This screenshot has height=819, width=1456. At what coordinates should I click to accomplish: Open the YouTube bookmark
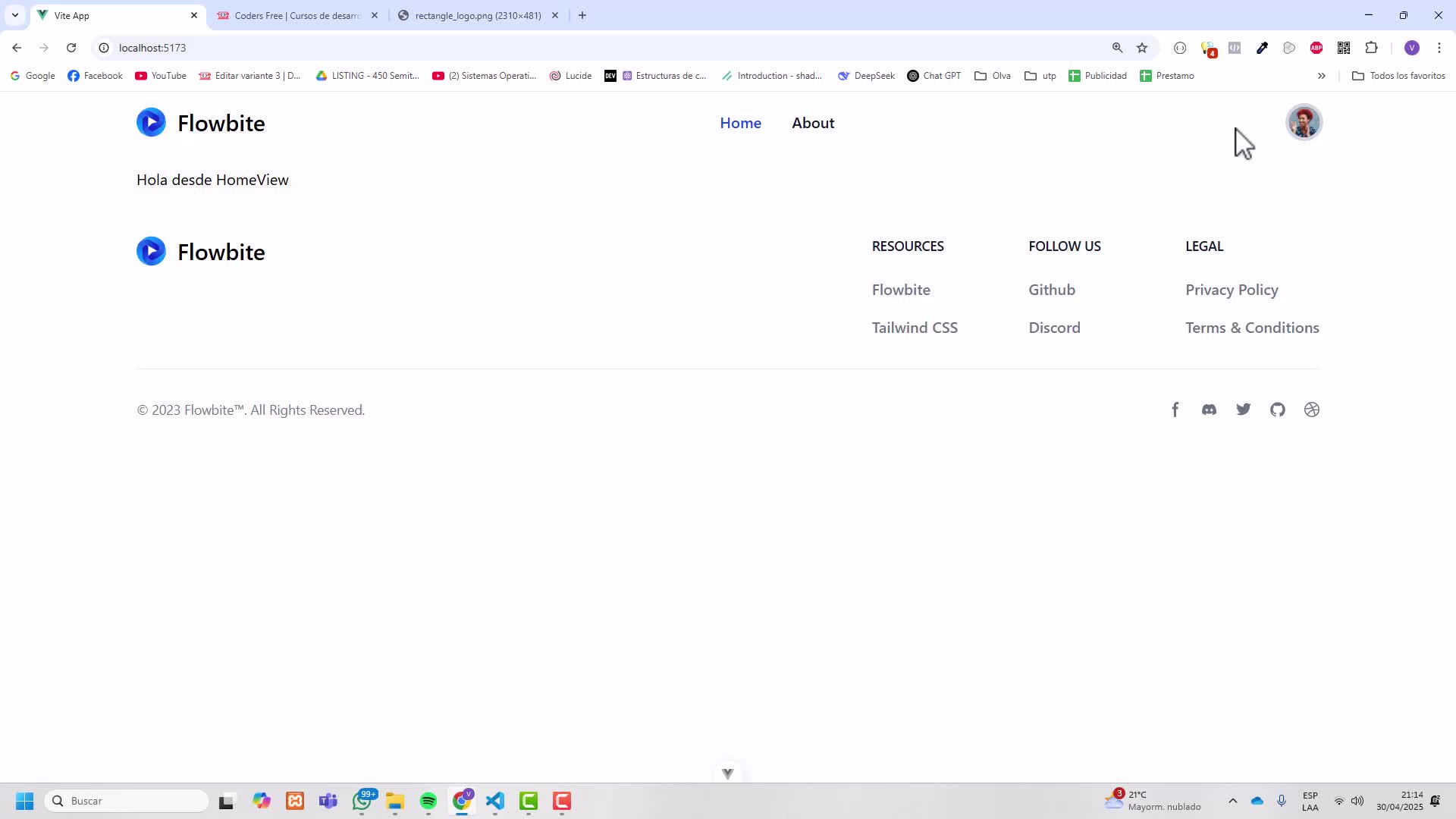161,76
